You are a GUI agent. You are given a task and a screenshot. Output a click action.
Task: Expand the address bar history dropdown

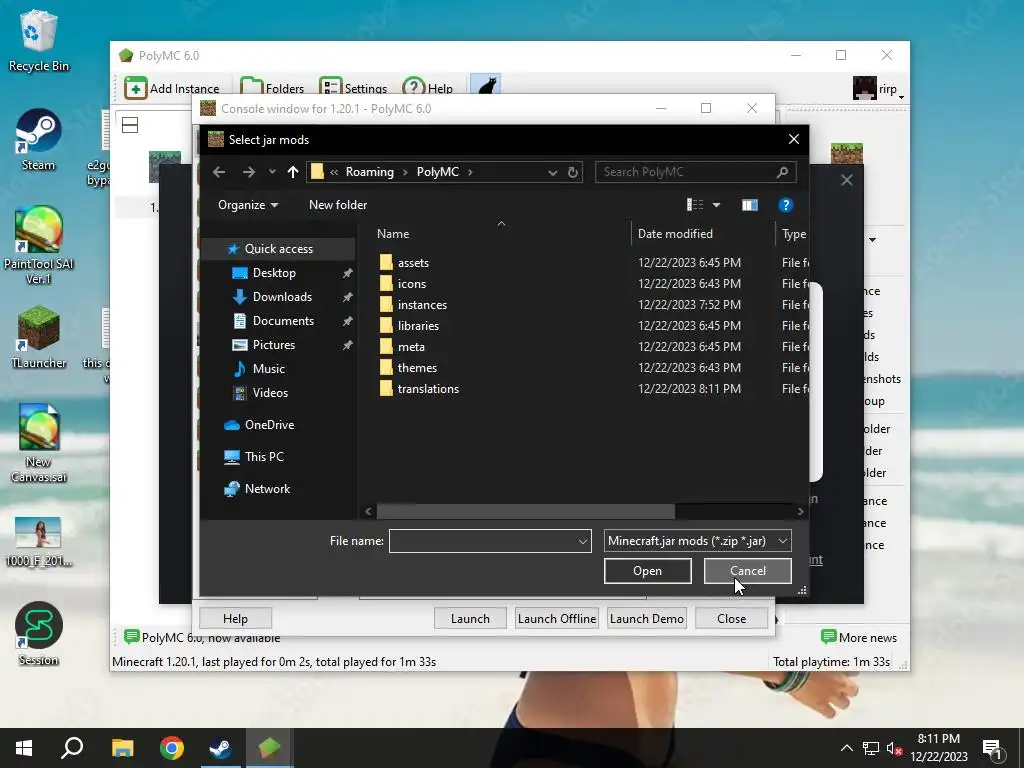click(552, 172)
